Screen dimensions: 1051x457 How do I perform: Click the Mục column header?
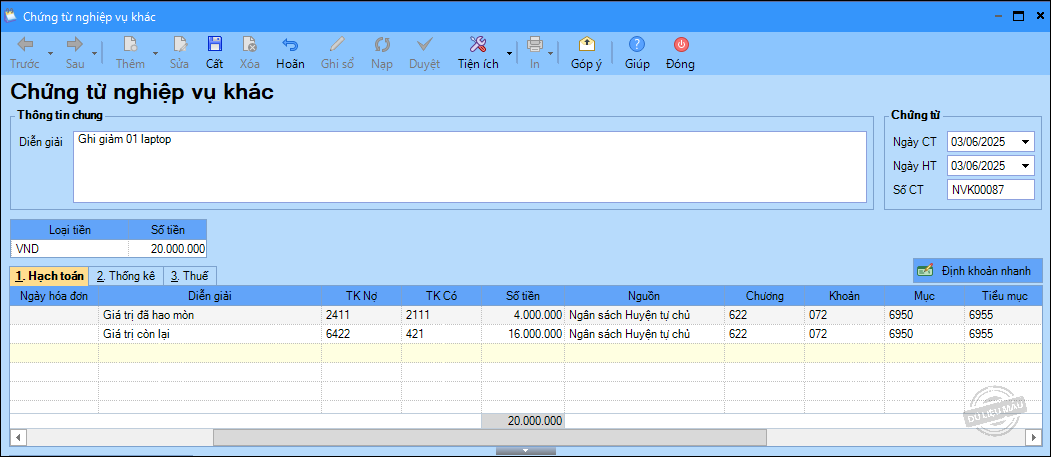pyautogui.click(x=924, y=296)
